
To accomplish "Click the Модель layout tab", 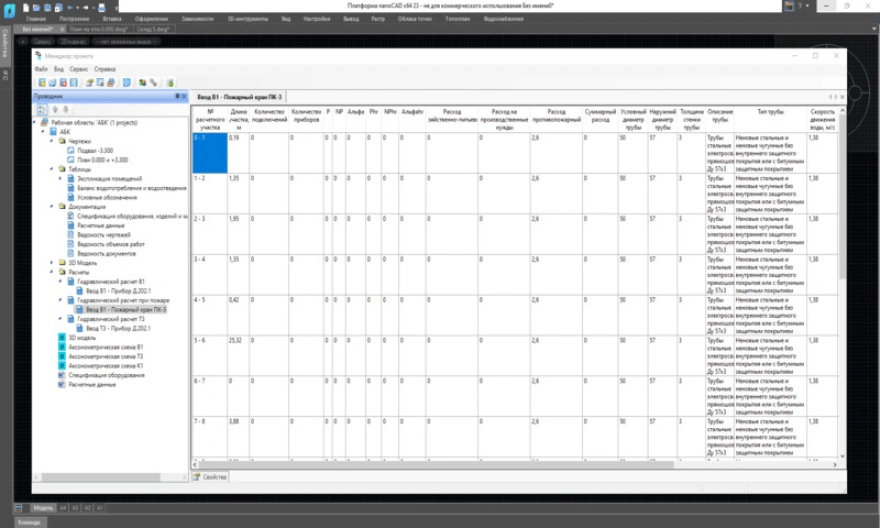I will (43, 508).
